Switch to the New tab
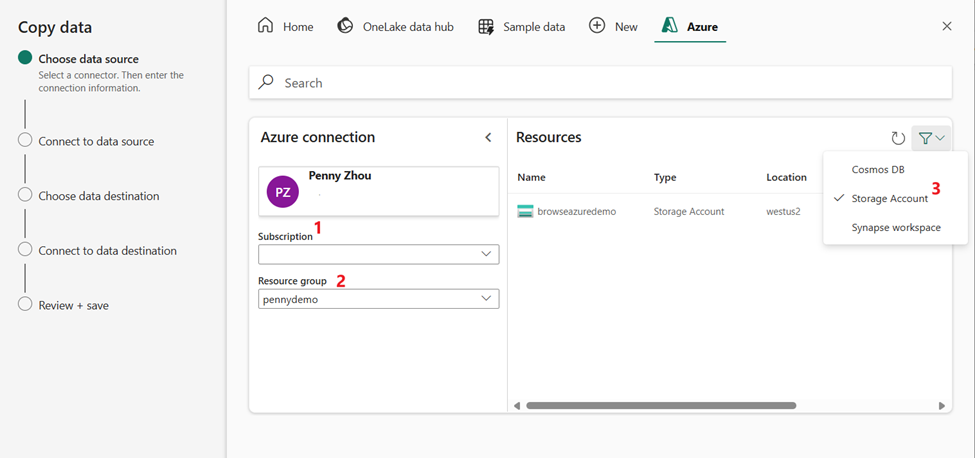 (613, 27)
